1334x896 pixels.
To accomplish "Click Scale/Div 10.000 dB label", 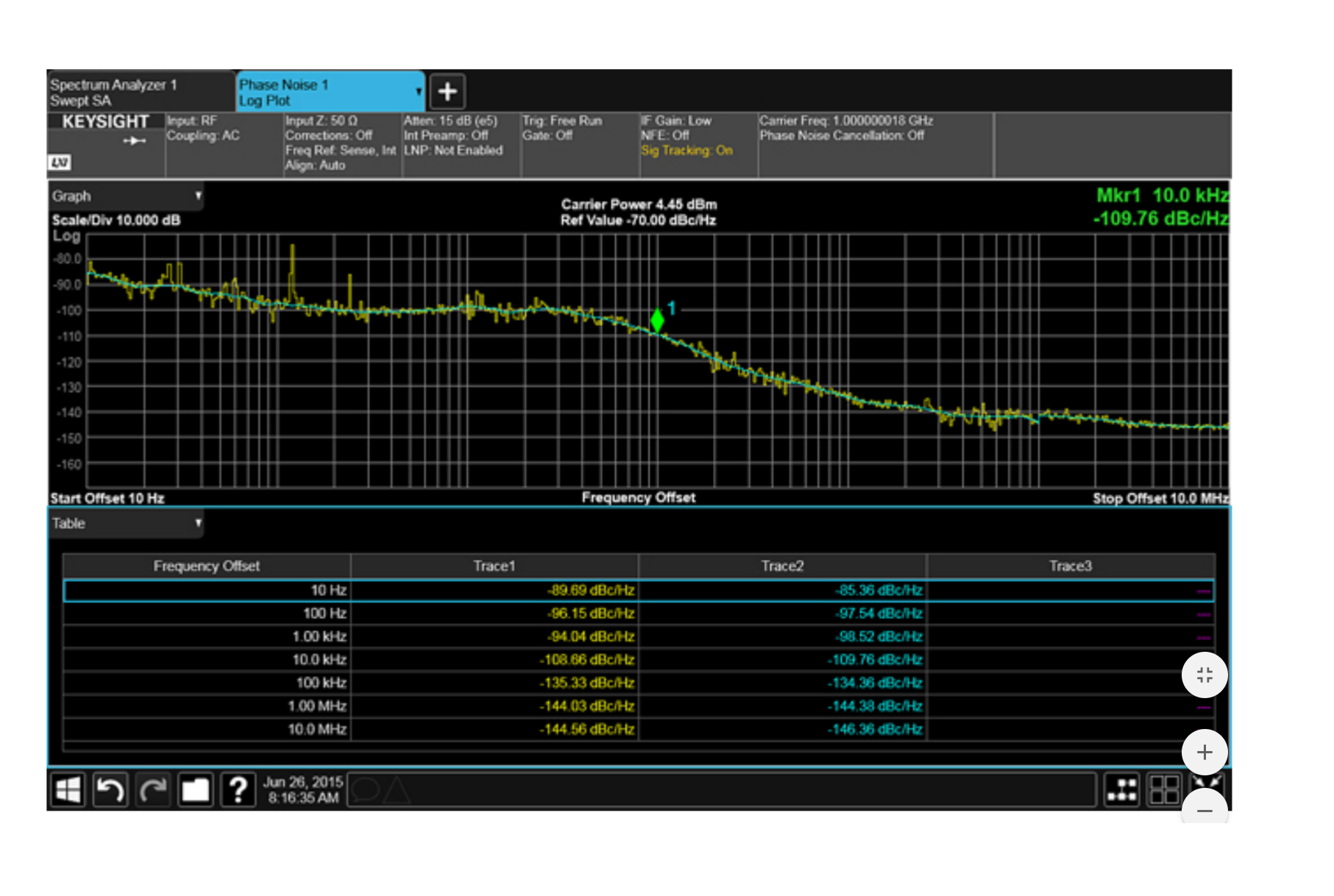I will click(x=116, y=221).
